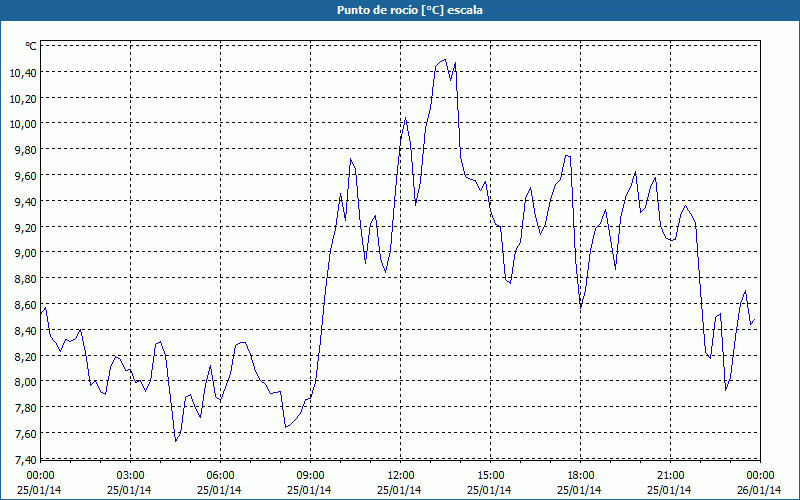800x500 pixels.
Task: Select the 12:00 time axis label
Action: pos(401,476)
